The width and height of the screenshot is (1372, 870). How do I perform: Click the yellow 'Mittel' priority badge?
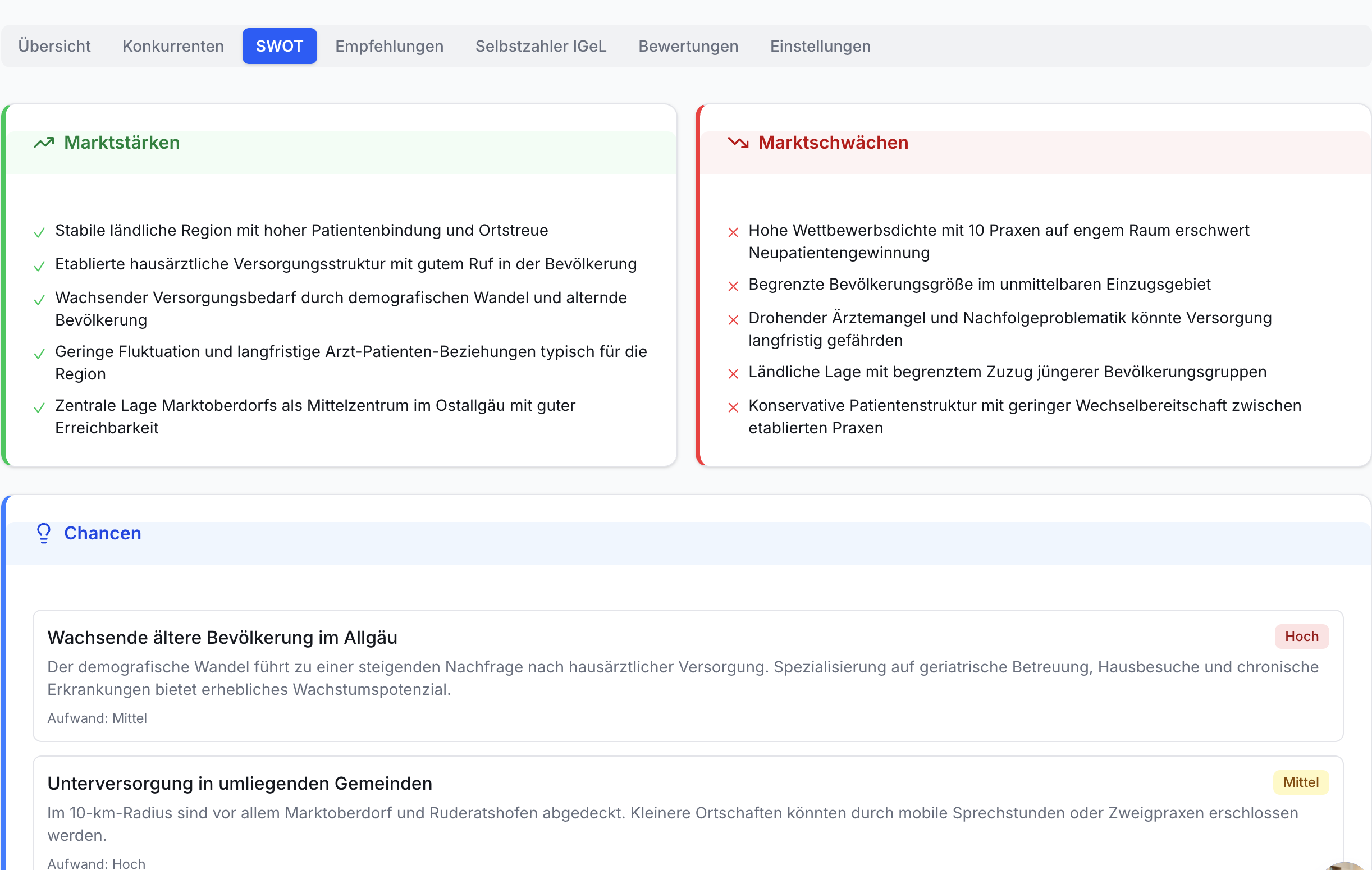click(x=1300, y=782)
